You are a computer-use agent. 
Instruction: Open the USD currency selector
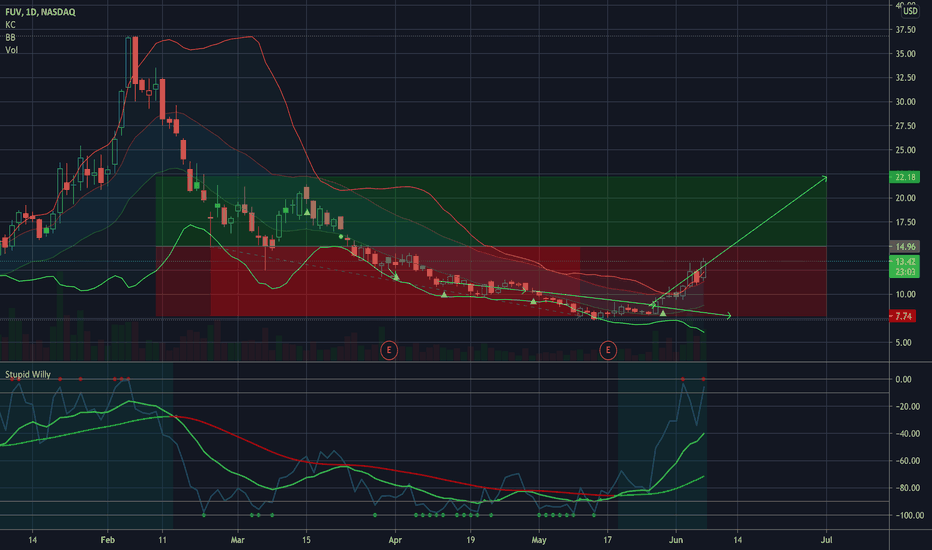tap(910, 11)
